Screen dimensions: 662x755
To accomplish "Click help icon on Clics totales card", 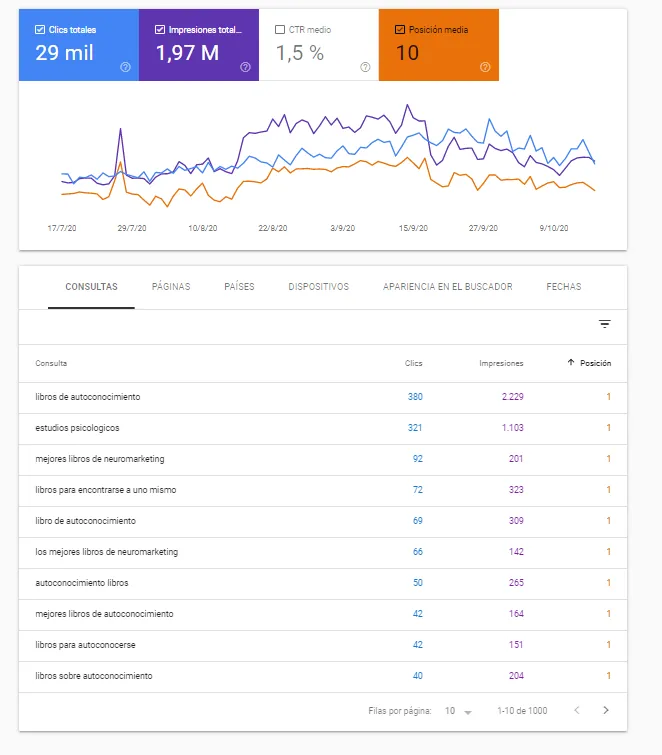I will (125, 67).
